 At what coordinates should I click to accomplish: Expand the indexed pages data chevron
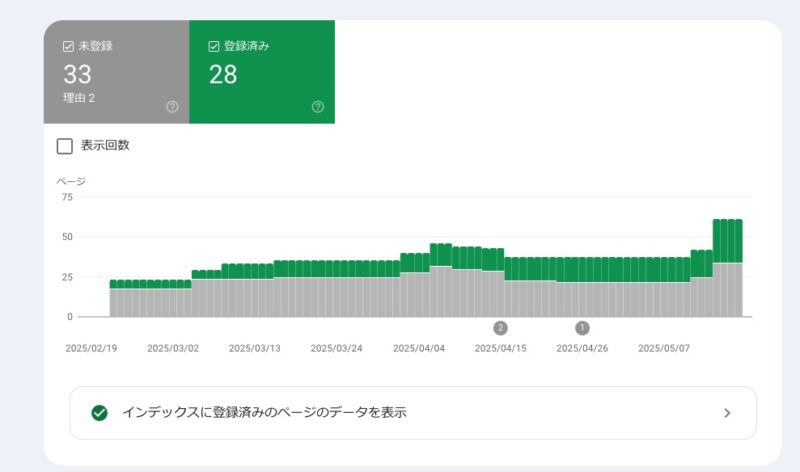727,413
